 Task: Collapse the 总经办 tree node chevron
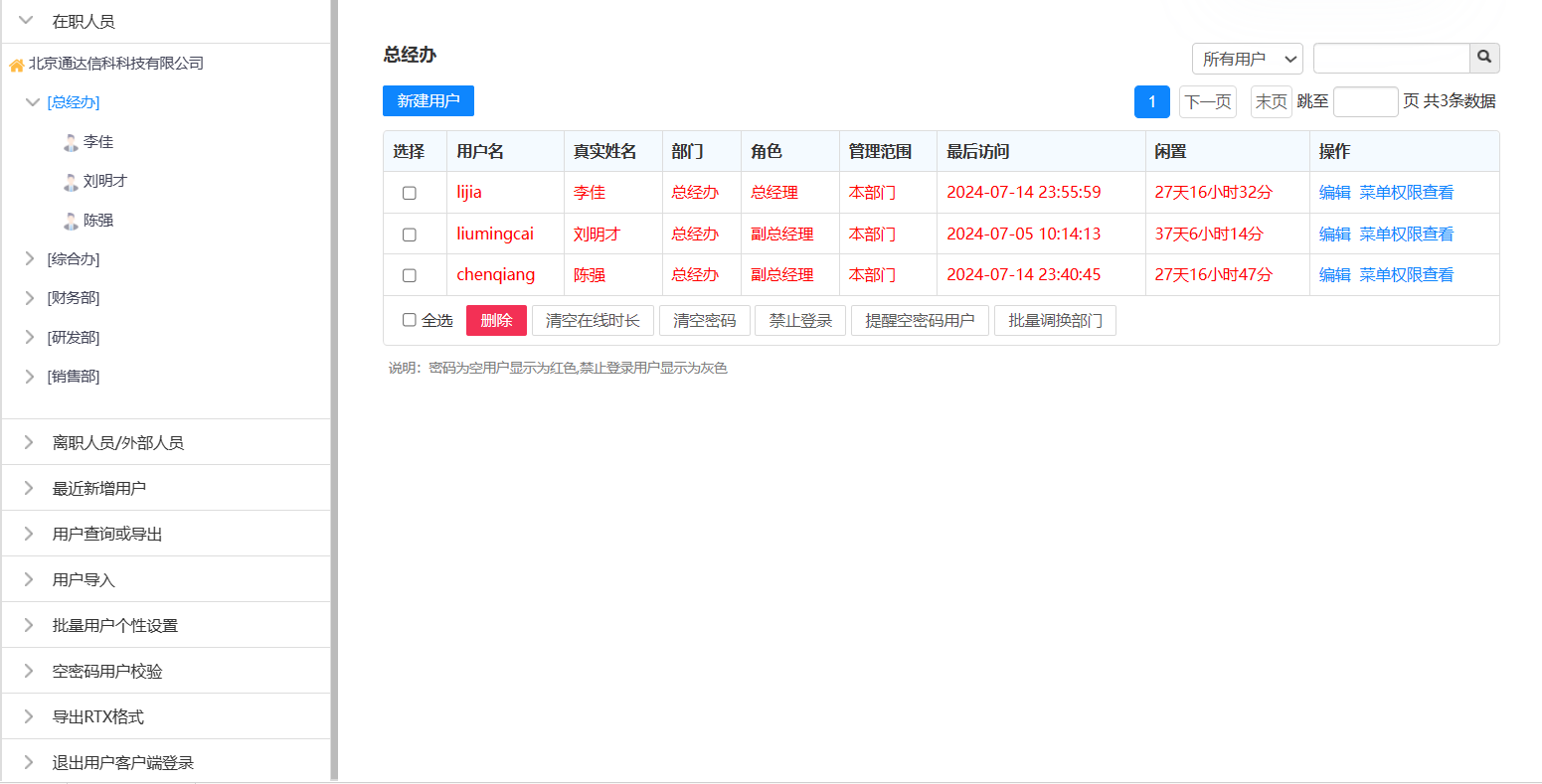[32, 102]
